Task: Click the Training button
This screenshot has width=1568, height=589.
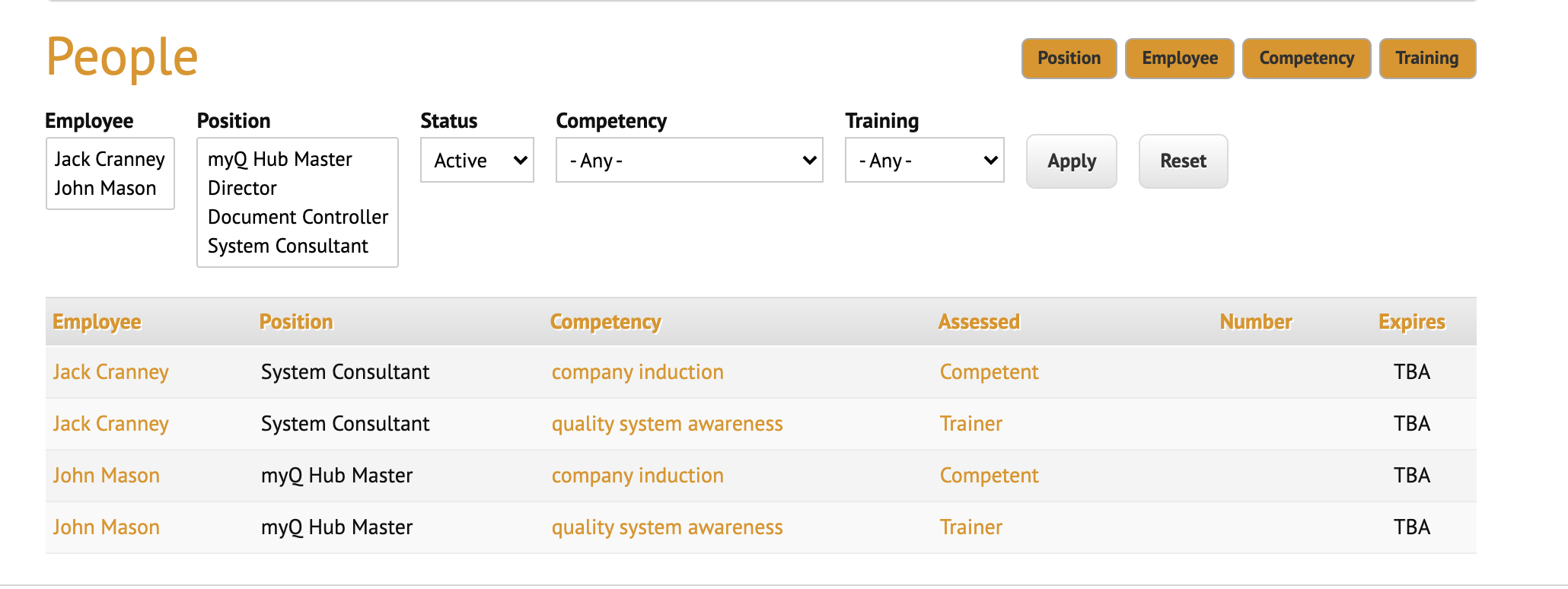Action: point(1426,59)
